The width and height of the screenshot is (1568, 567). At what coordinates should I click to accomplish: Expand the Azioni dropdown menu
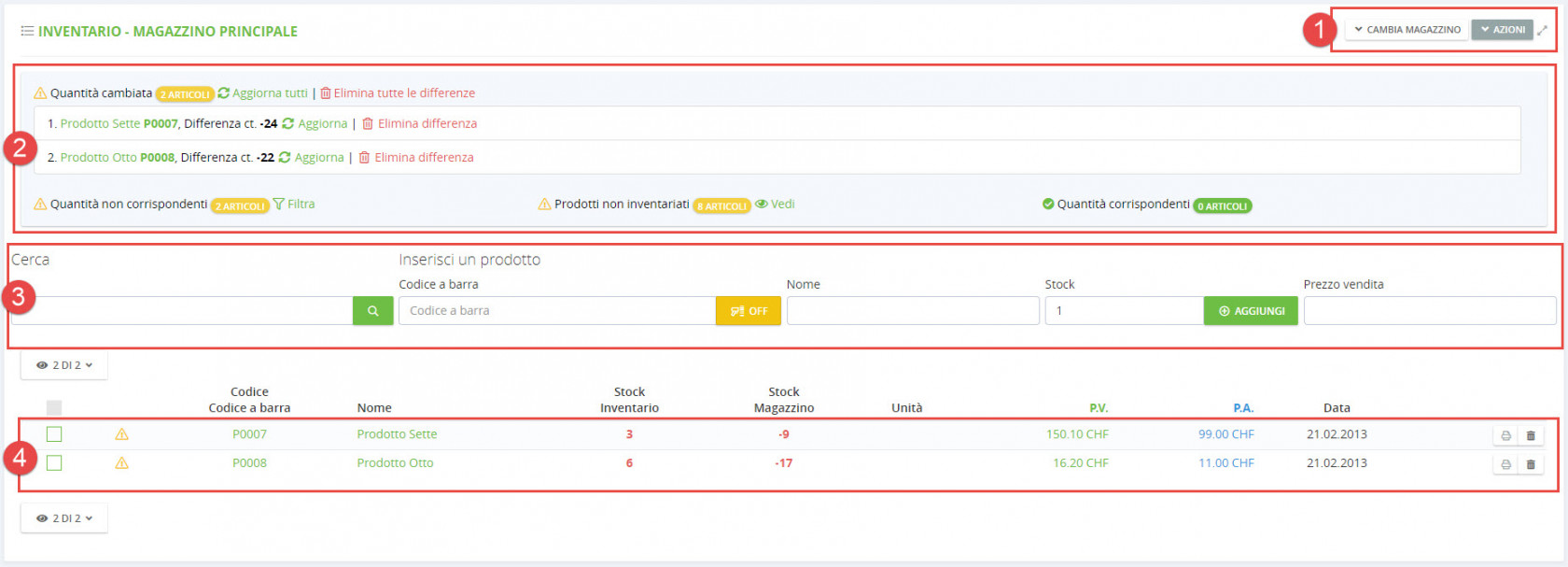[1502, 30]
